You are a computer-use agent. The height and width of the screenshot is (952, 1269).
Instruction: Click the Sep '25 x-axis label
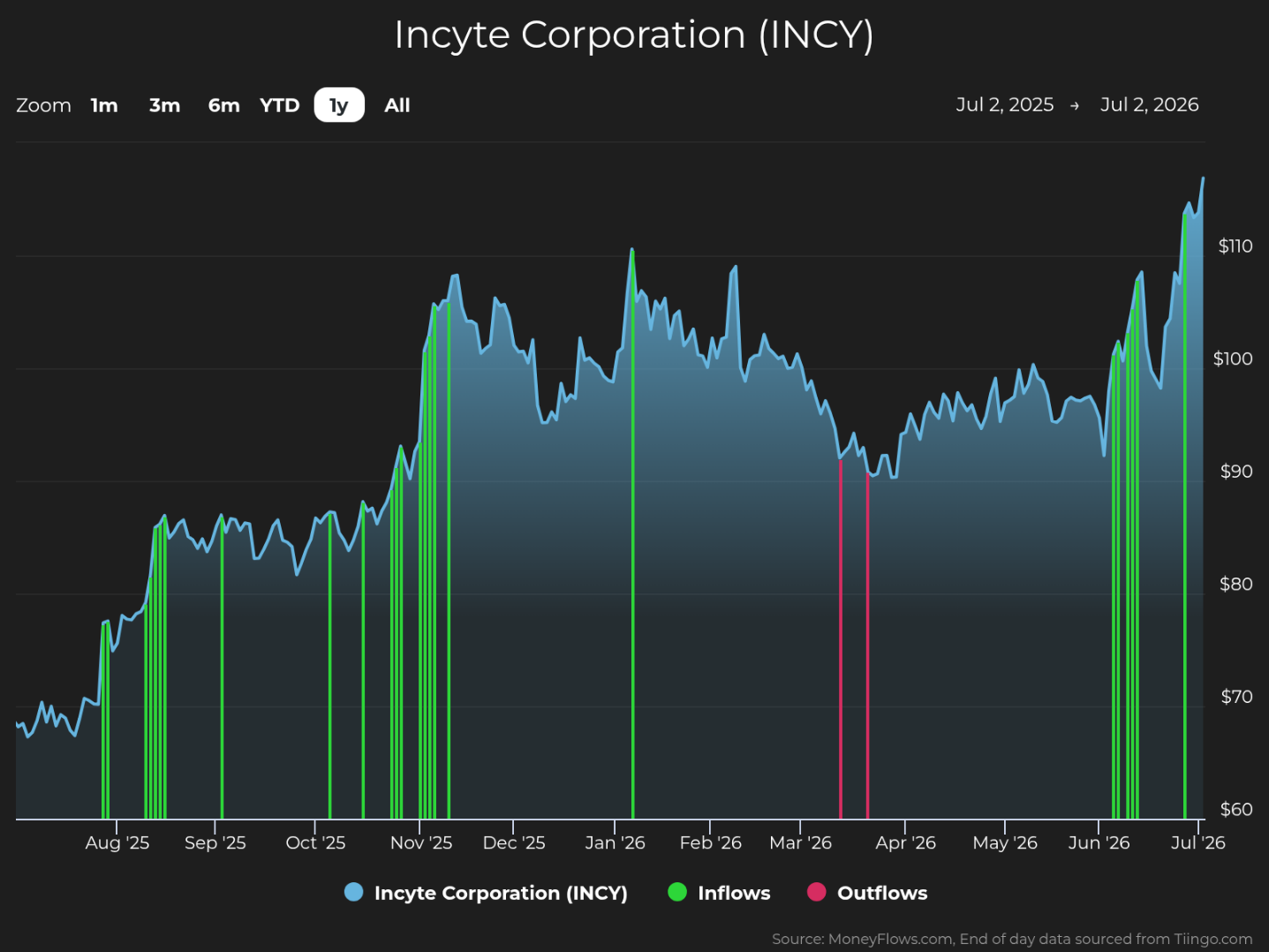click(215, 842)
